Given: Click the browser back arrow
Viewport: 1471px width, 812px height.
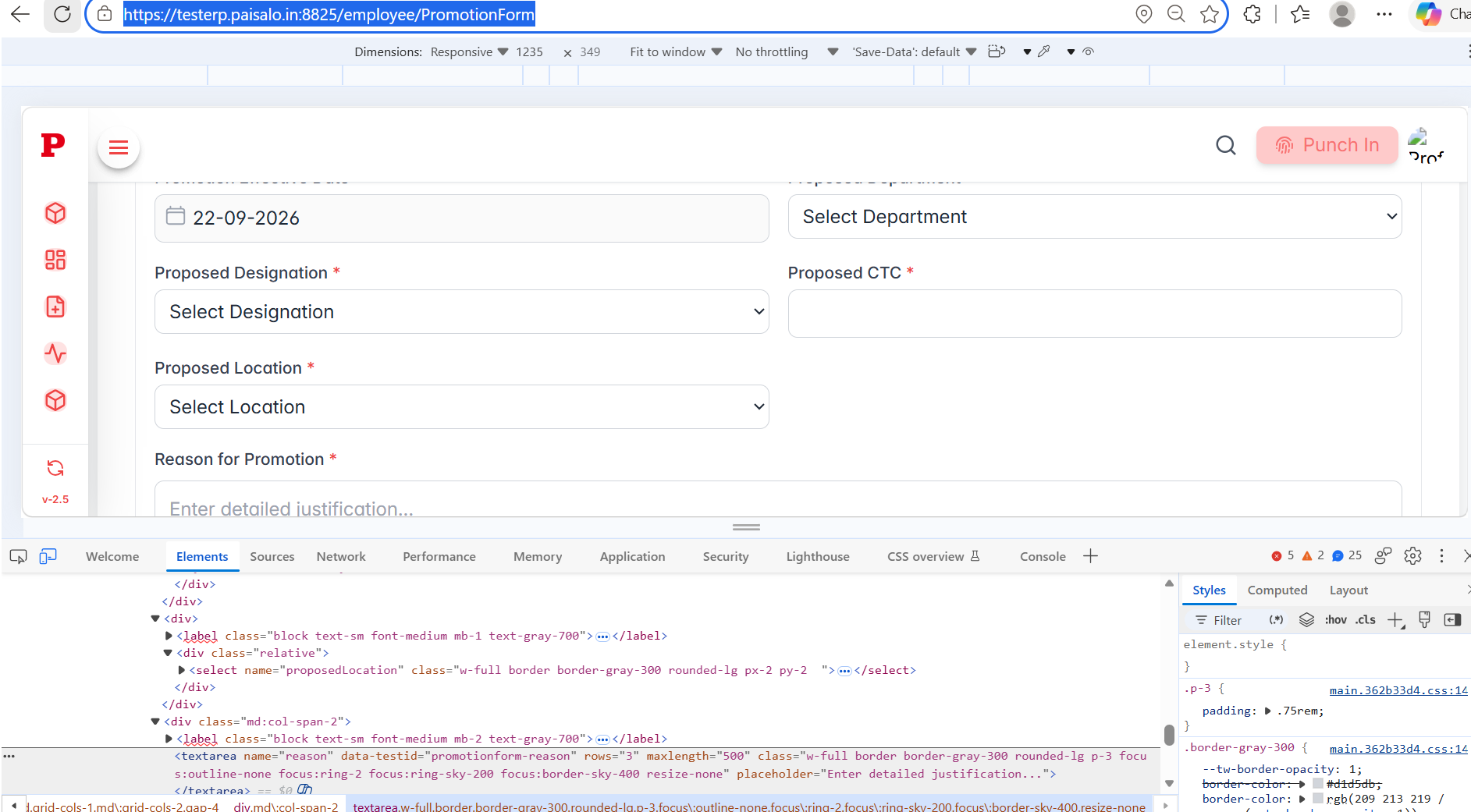Looking at the screenshot, I should coord(20,14).
